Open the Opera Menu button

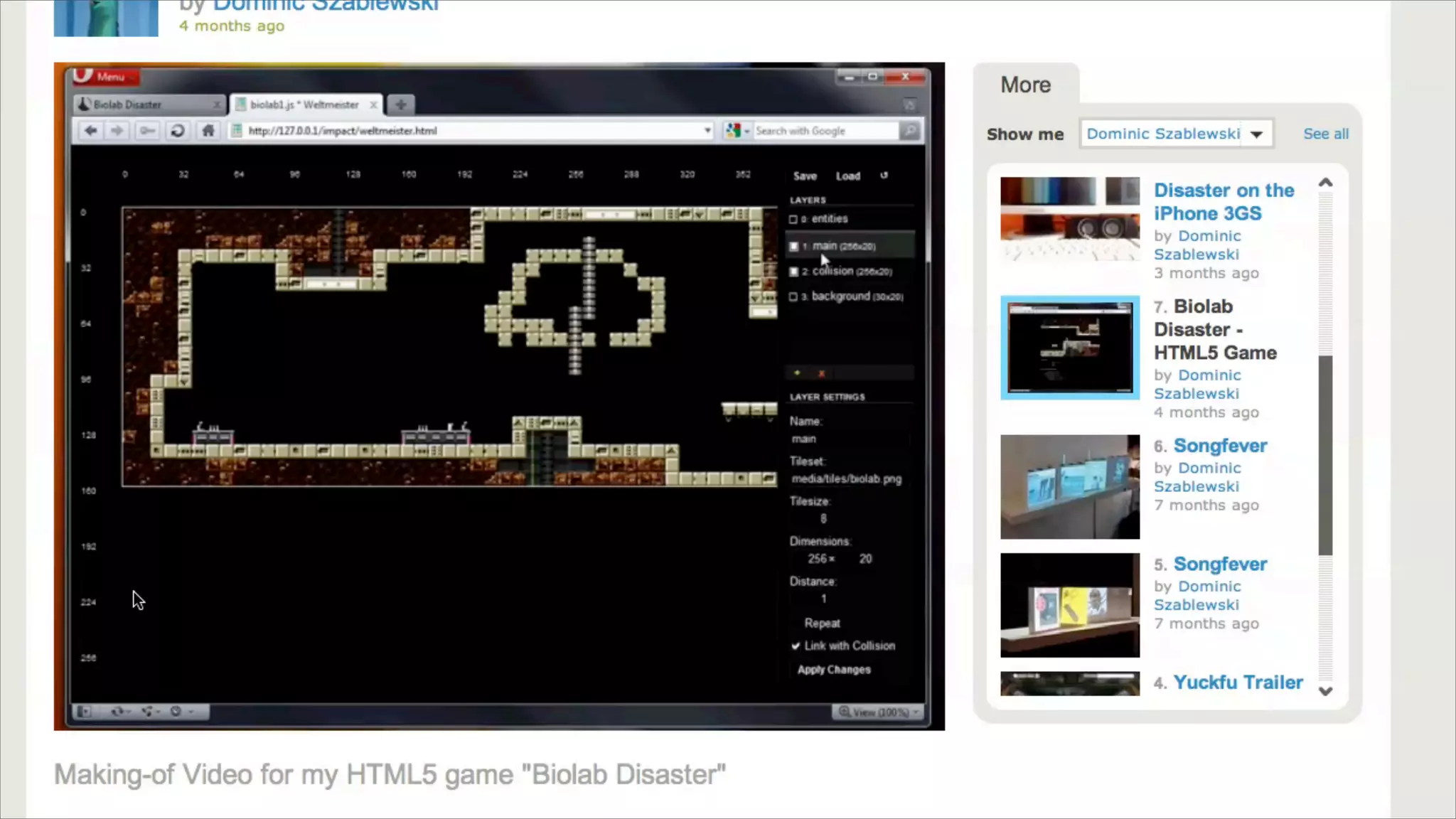(x=107, y=76)
